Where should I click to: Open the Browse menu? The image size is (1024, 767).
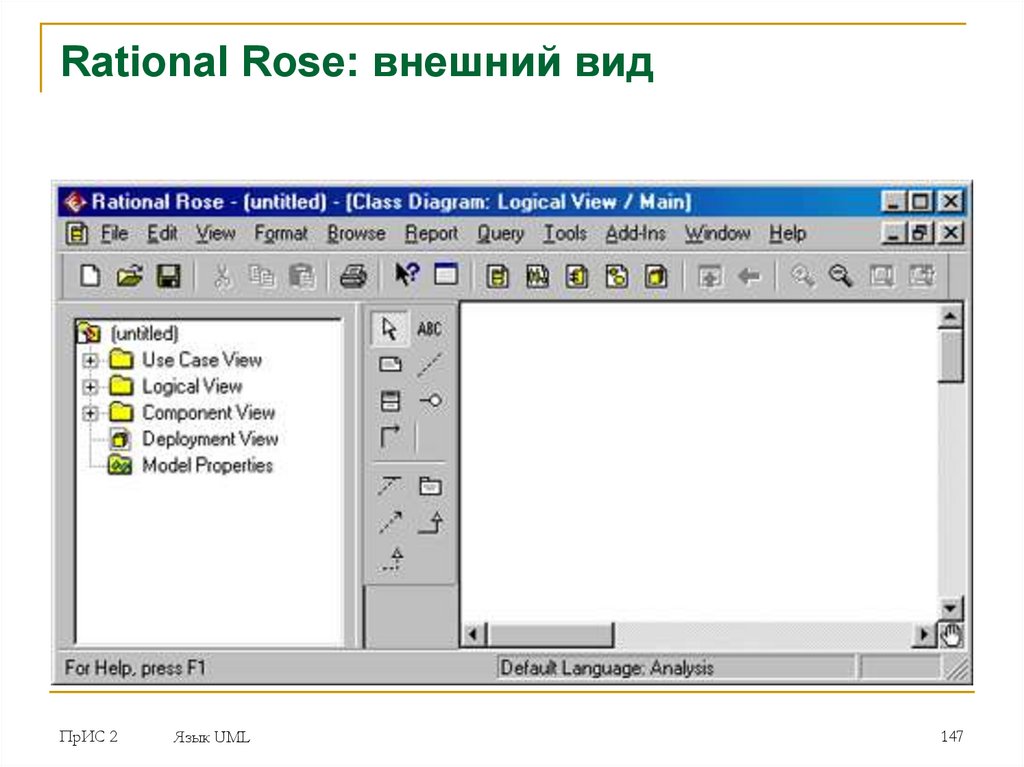click(x=356, y=233)
